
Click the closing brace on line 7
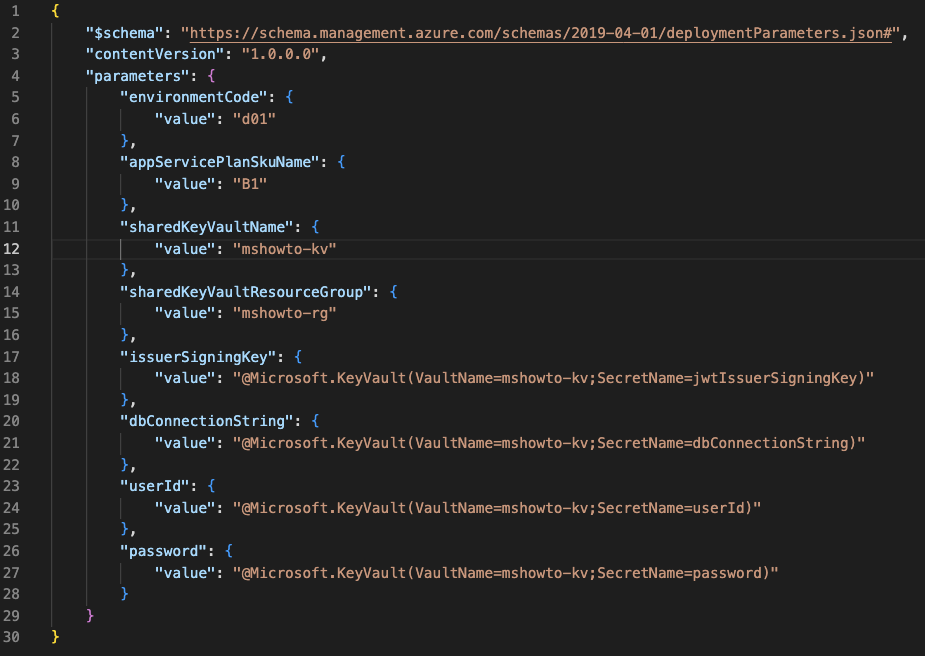(x=124, y=141)
